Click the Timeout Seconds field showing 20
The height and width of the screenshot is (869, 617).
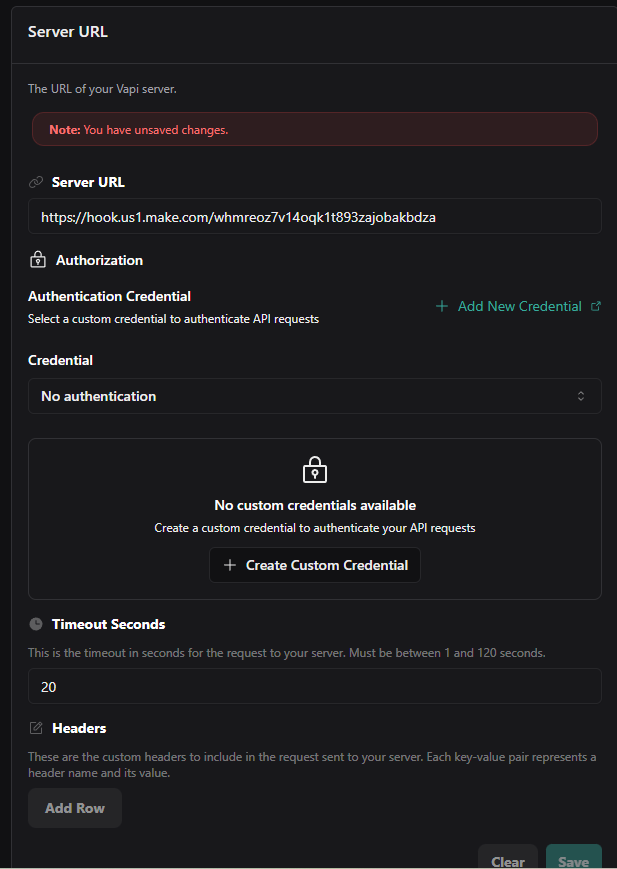tap(314, 687)
